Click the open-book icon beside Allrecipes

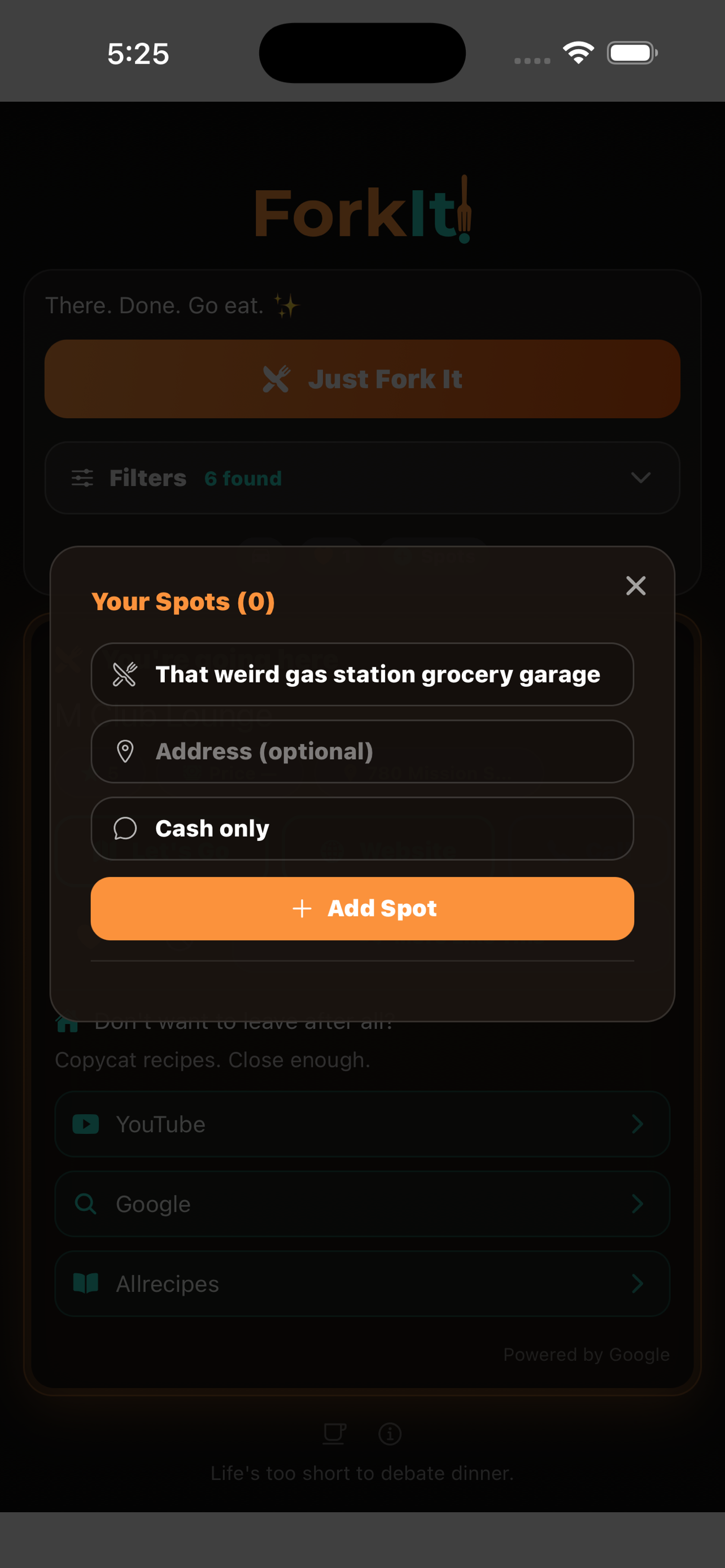pyautogui.click(x=86, y=1284)
